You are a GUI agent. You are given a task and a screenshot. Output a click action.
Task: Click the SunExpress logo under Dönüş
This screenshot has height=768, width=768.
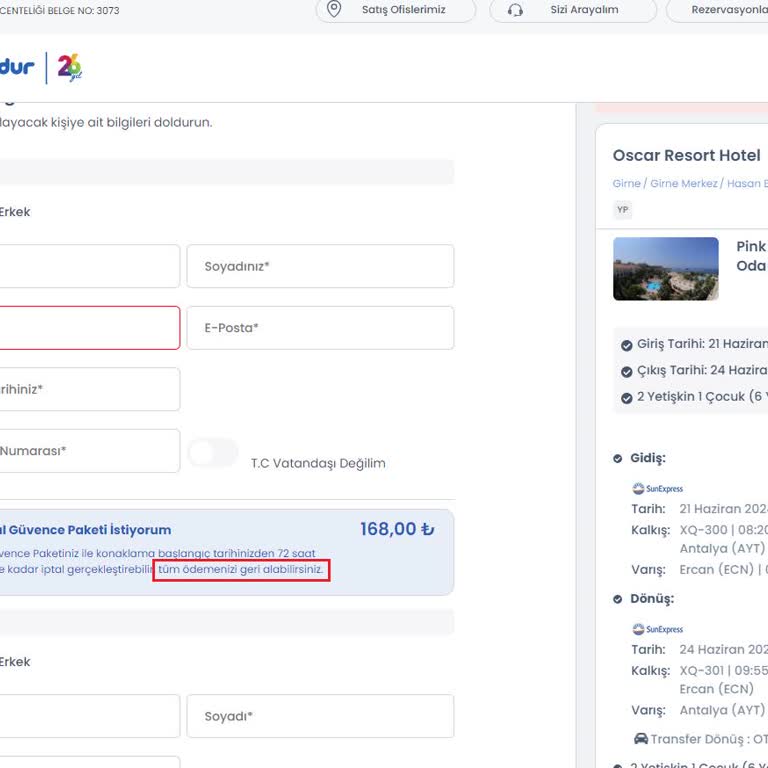tap(657, 629)
